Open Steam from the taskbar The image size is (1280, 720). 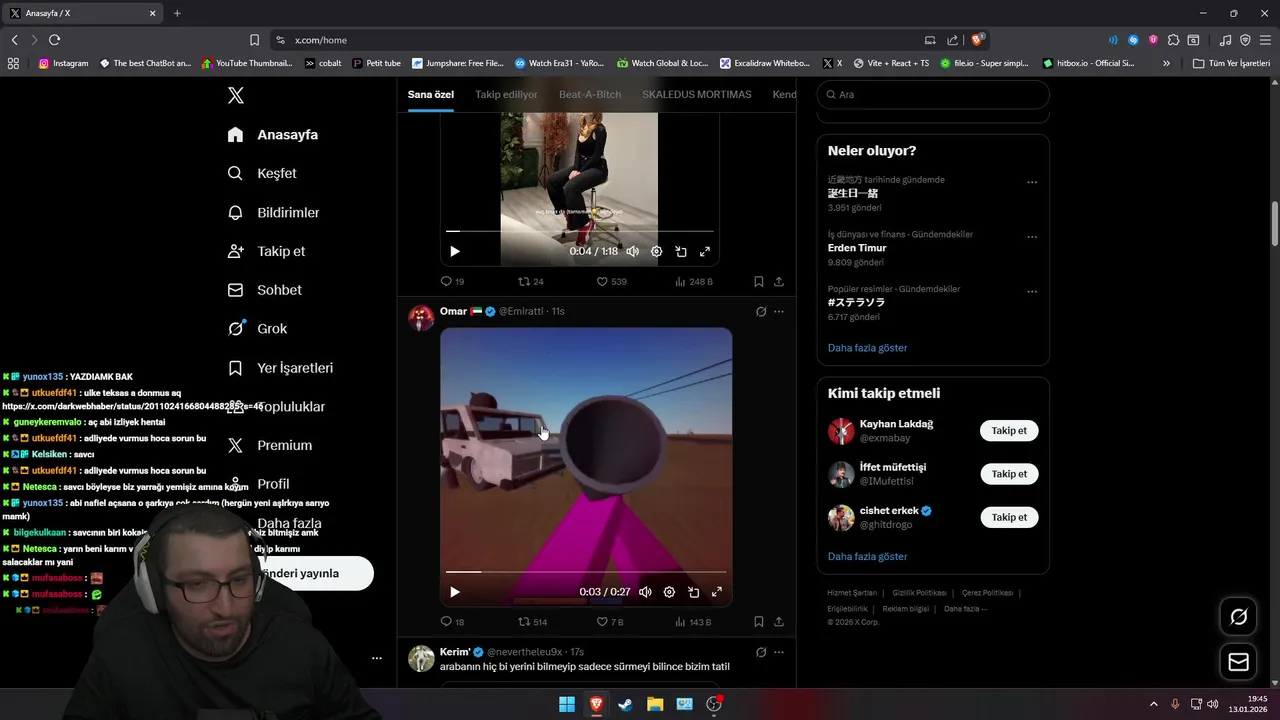tap(625, 704)
